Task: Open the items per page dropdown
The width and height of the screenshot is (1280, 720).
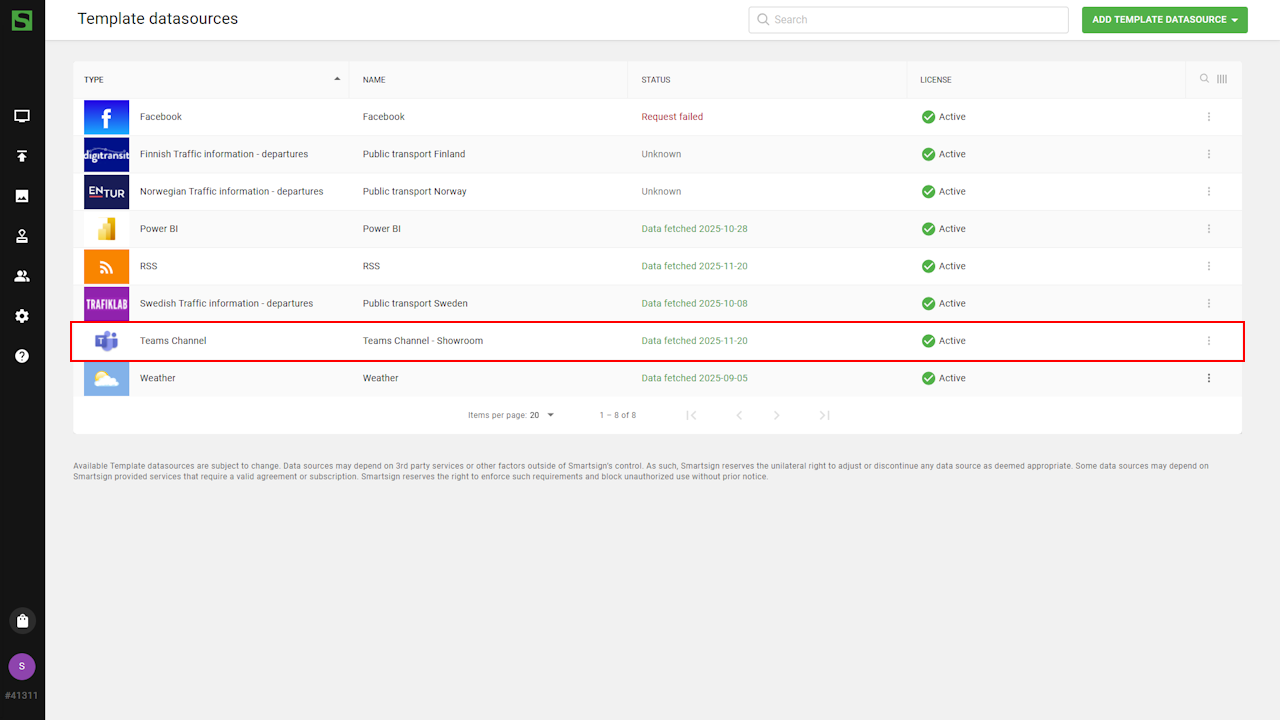Action: pos(542,415)
